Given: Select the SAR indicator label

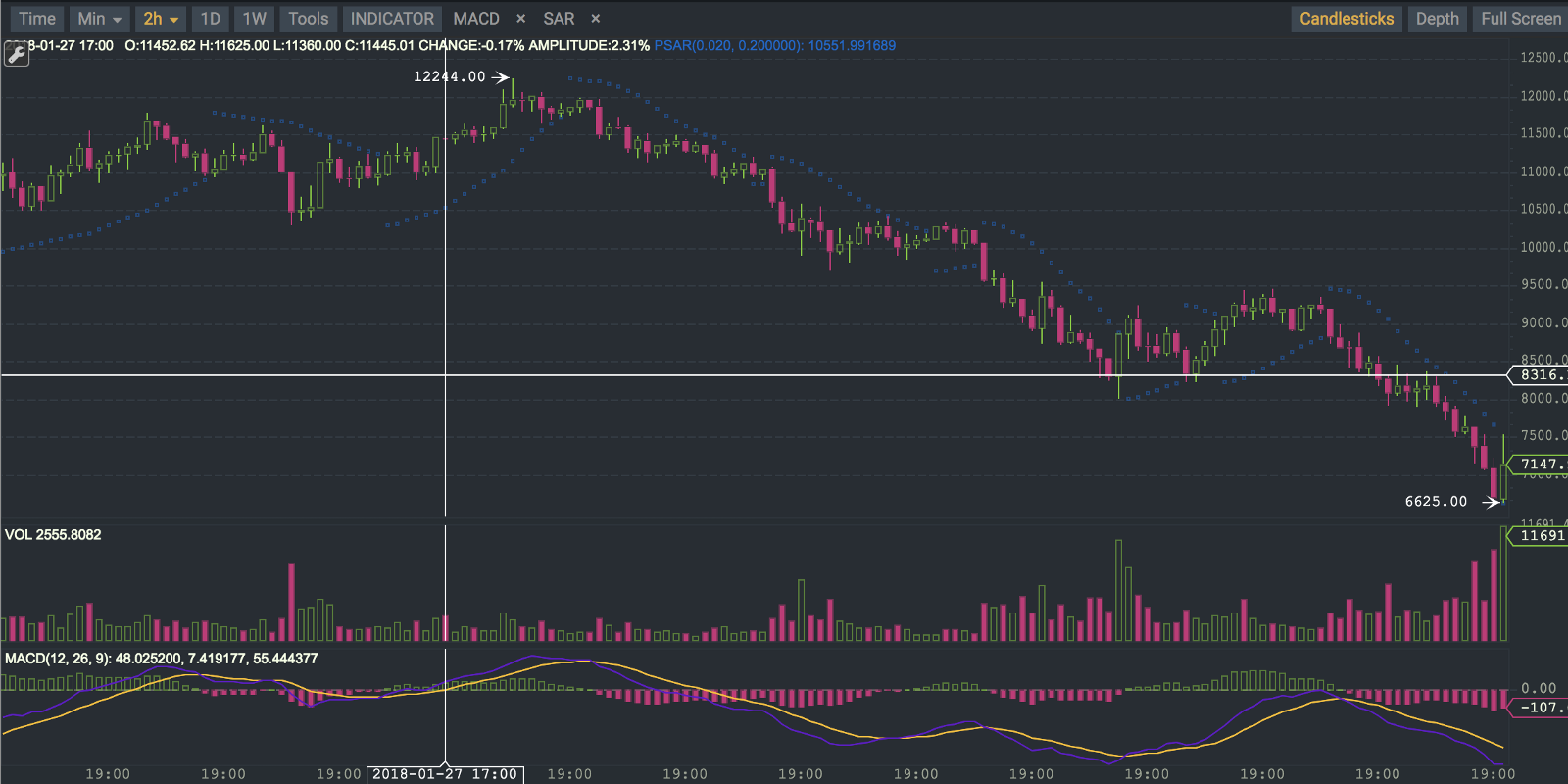Looking at the screenshot, I should click(559, 19).
